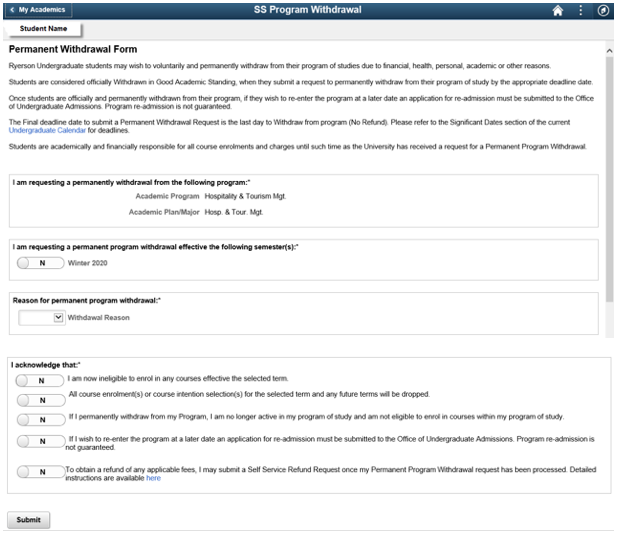Viewport: 618px width, 534px height.
Task: Open the three-dot Actions menu
Action: tap(581, 10)
